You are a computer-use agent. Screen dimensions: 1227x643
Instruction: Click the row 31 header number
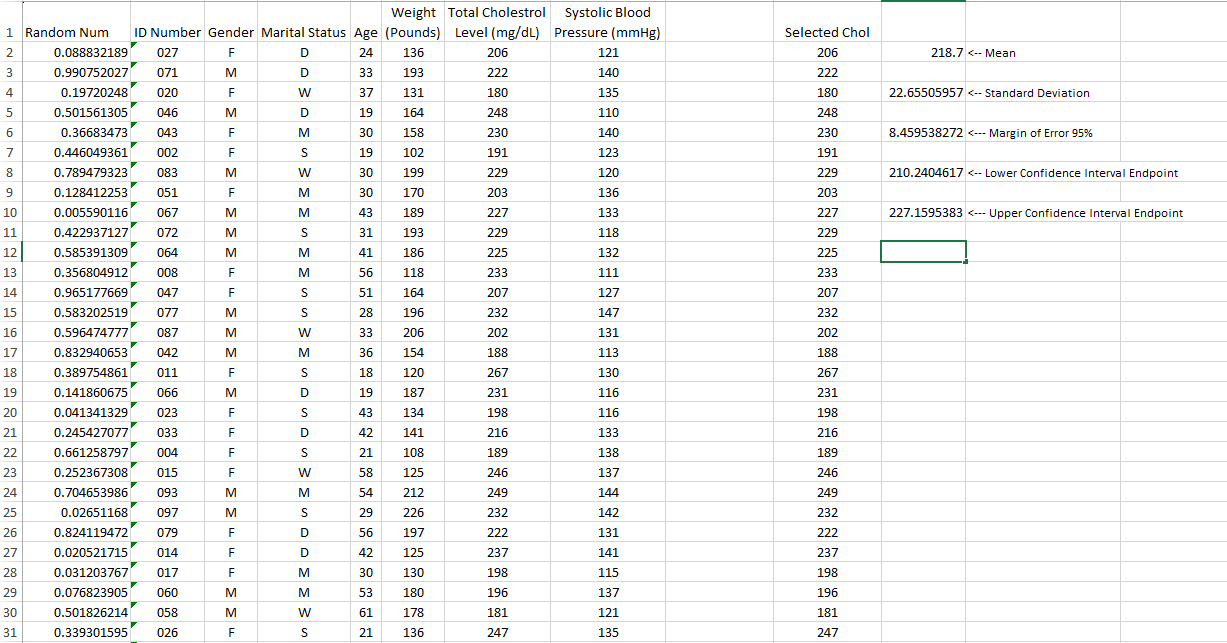point(10,632)
